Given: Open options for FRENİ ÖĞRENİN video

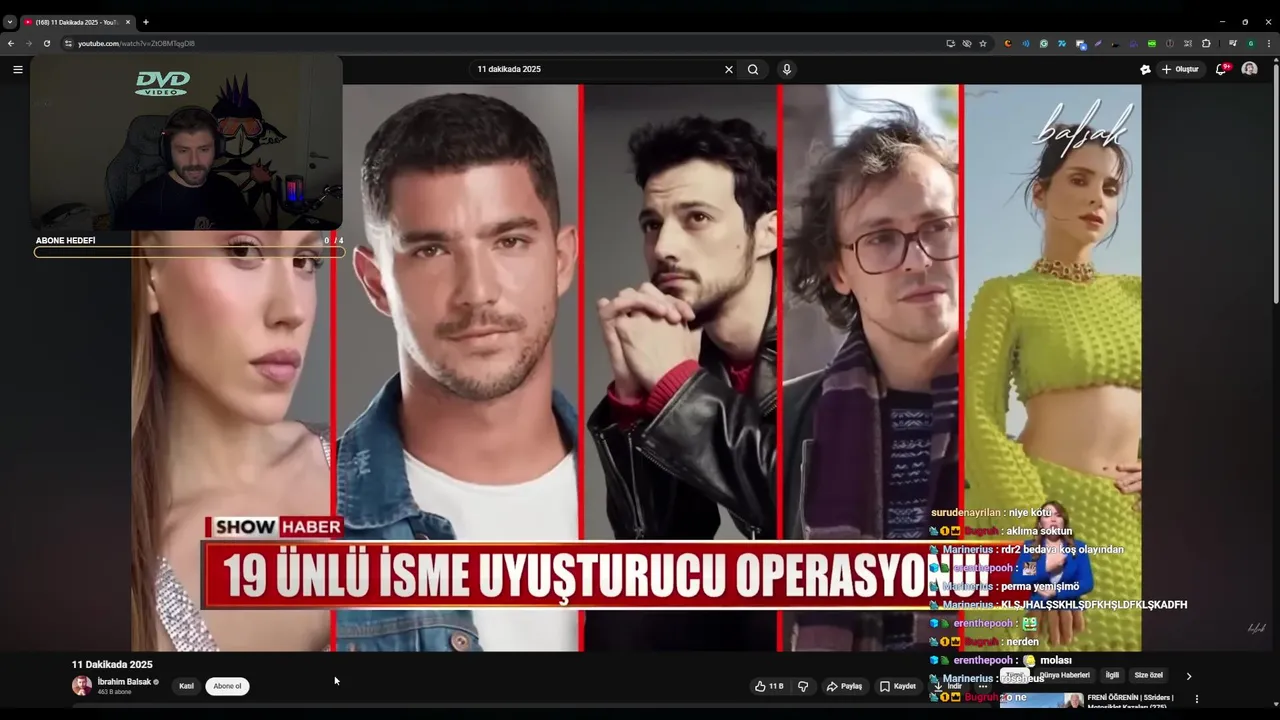Looking at the screenshot, I should 1197,699.
